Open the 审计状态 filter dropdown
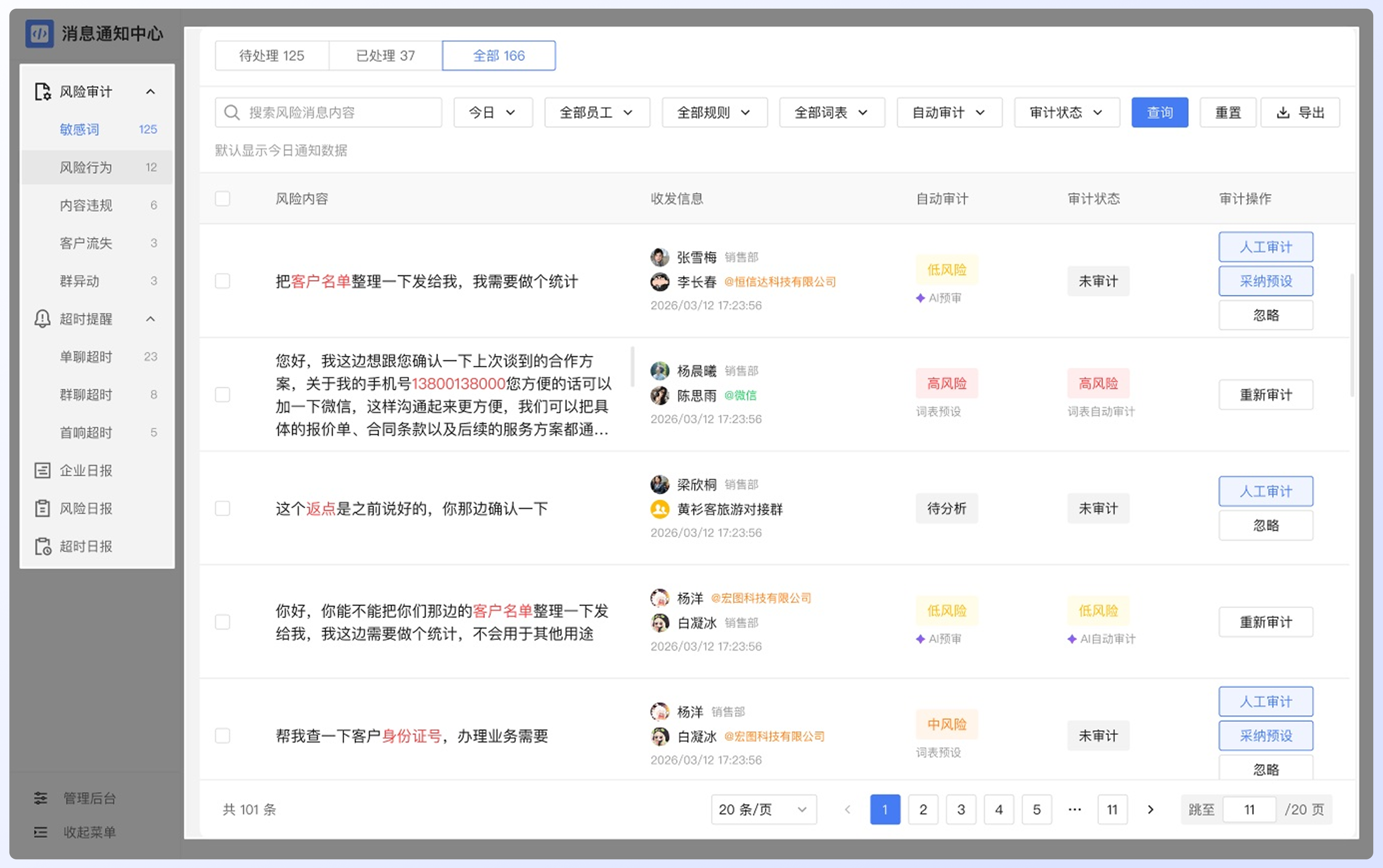Image resolution: width=1383 pixels, height=868 pixels. (1067, 112)
